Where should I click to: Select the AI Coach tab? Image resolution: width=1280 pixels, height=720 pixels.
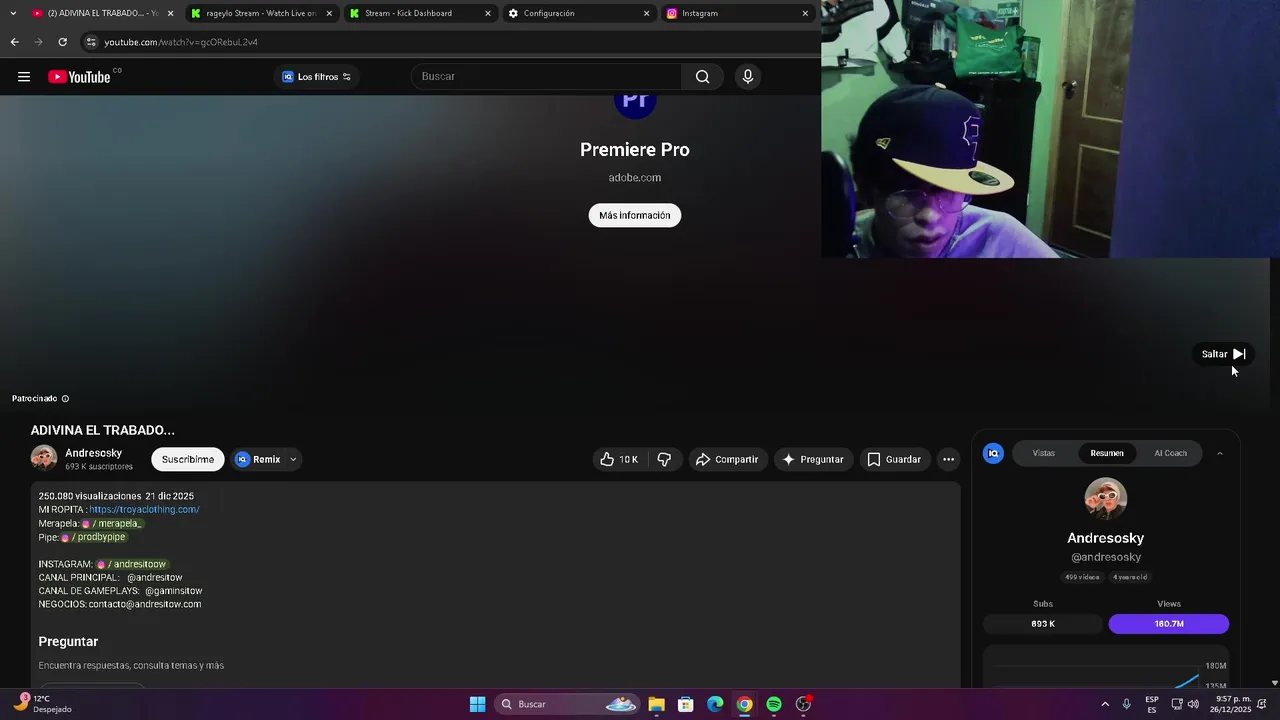(1170, 454)
